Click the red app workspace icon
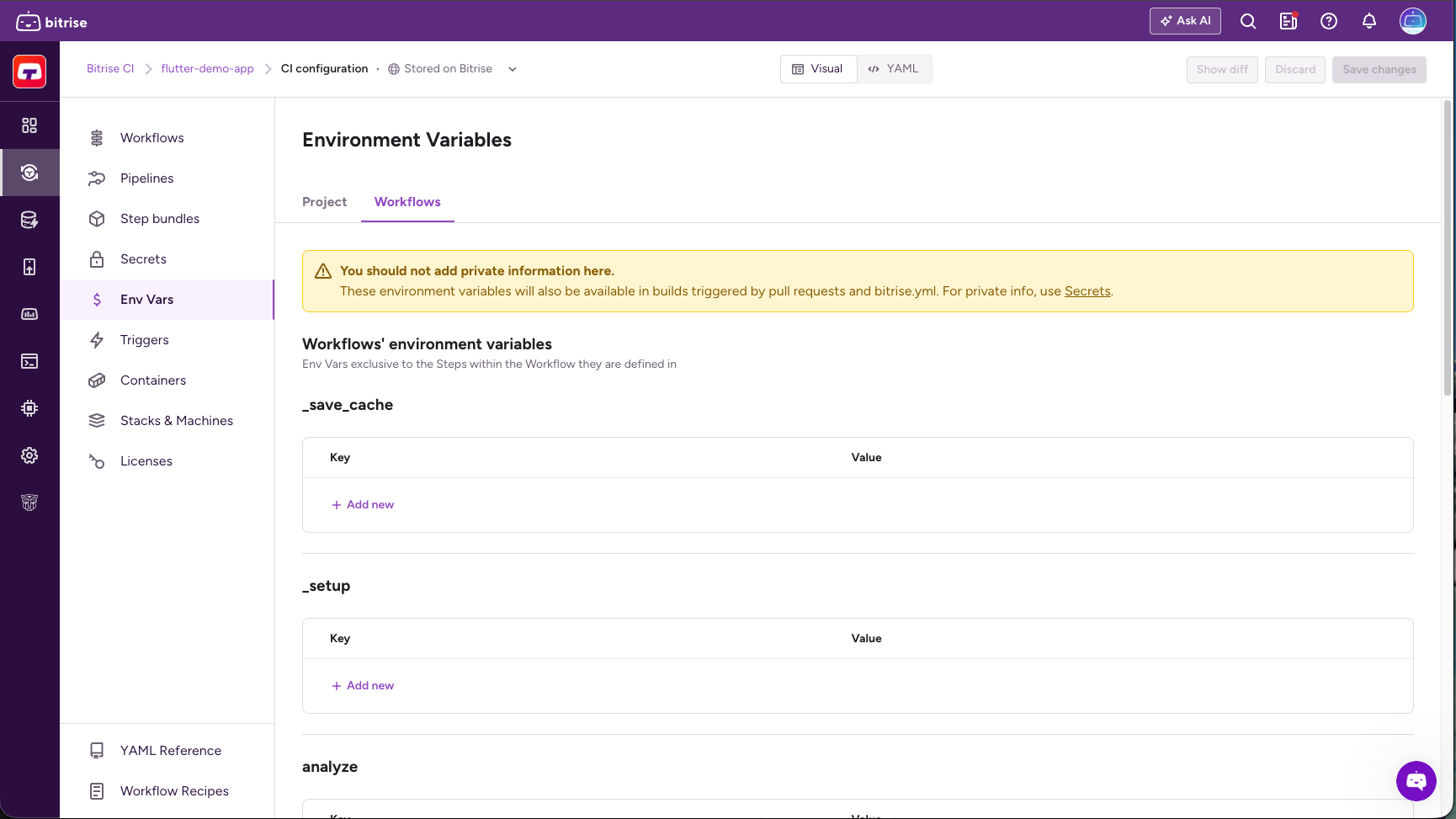1456x819 pixels. pos(29,72)
